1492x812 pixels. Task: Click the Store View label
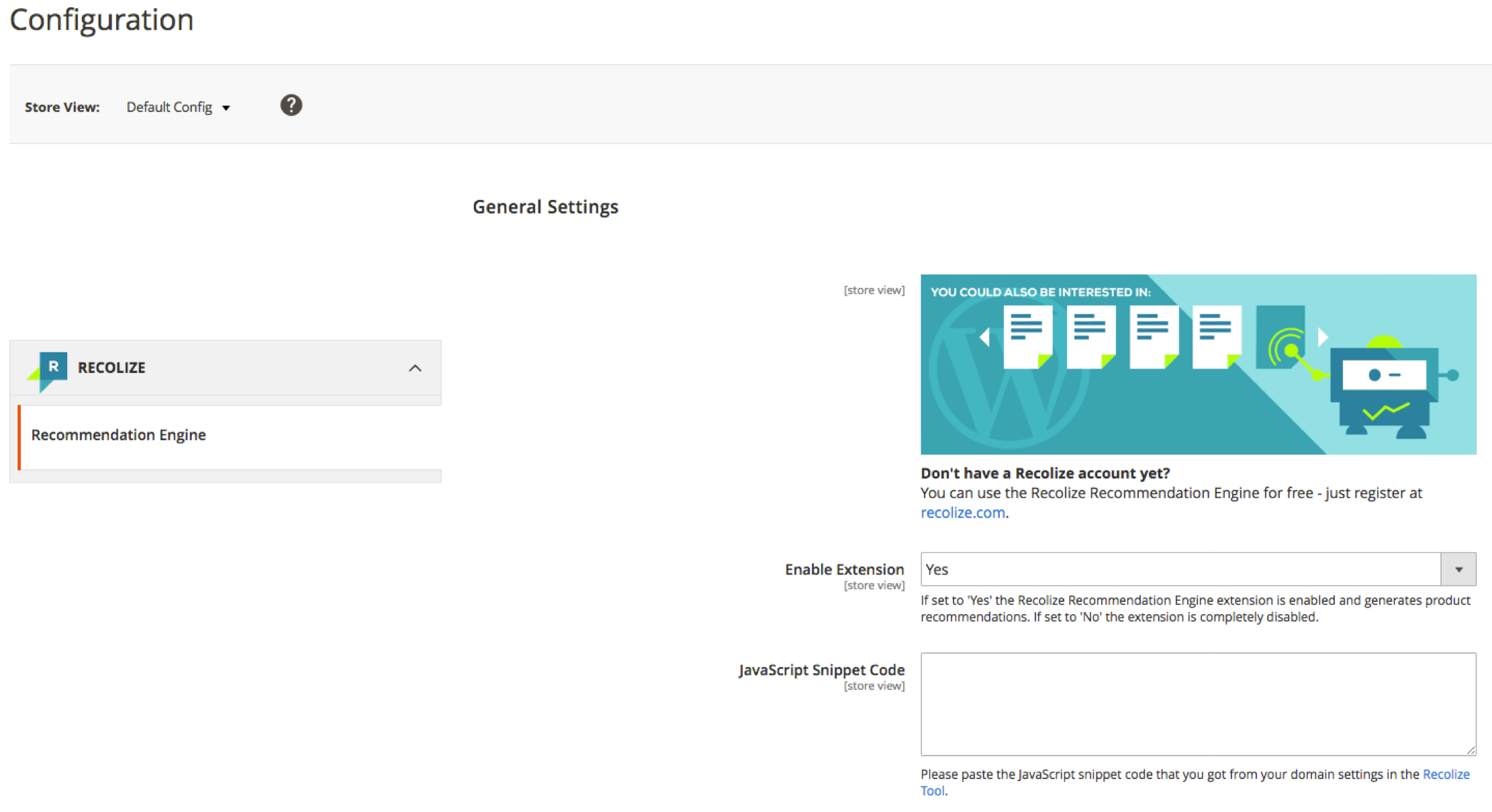[62, 107]
